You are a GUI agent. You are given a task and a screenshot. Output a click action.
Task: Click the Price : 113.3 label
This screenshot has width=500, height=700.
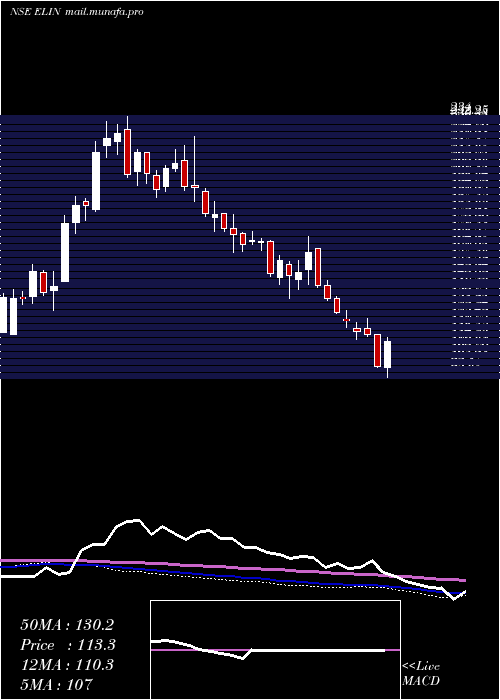pos(68,645)
